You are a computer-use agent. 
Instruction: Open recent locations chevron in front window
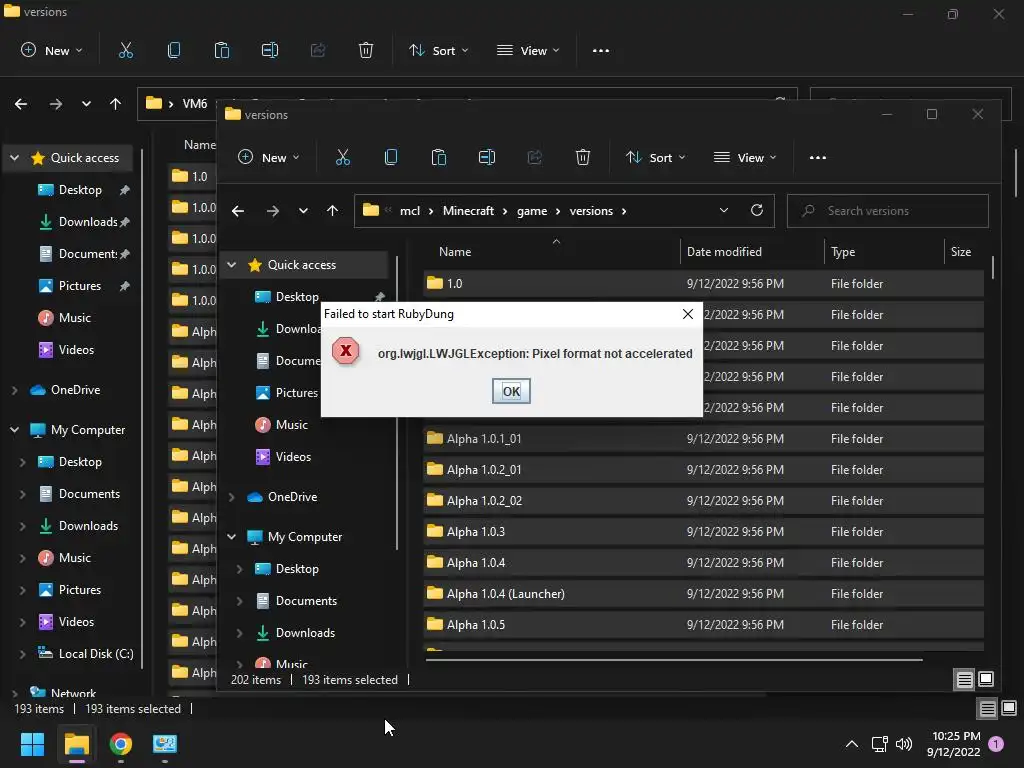click(303, 211)
